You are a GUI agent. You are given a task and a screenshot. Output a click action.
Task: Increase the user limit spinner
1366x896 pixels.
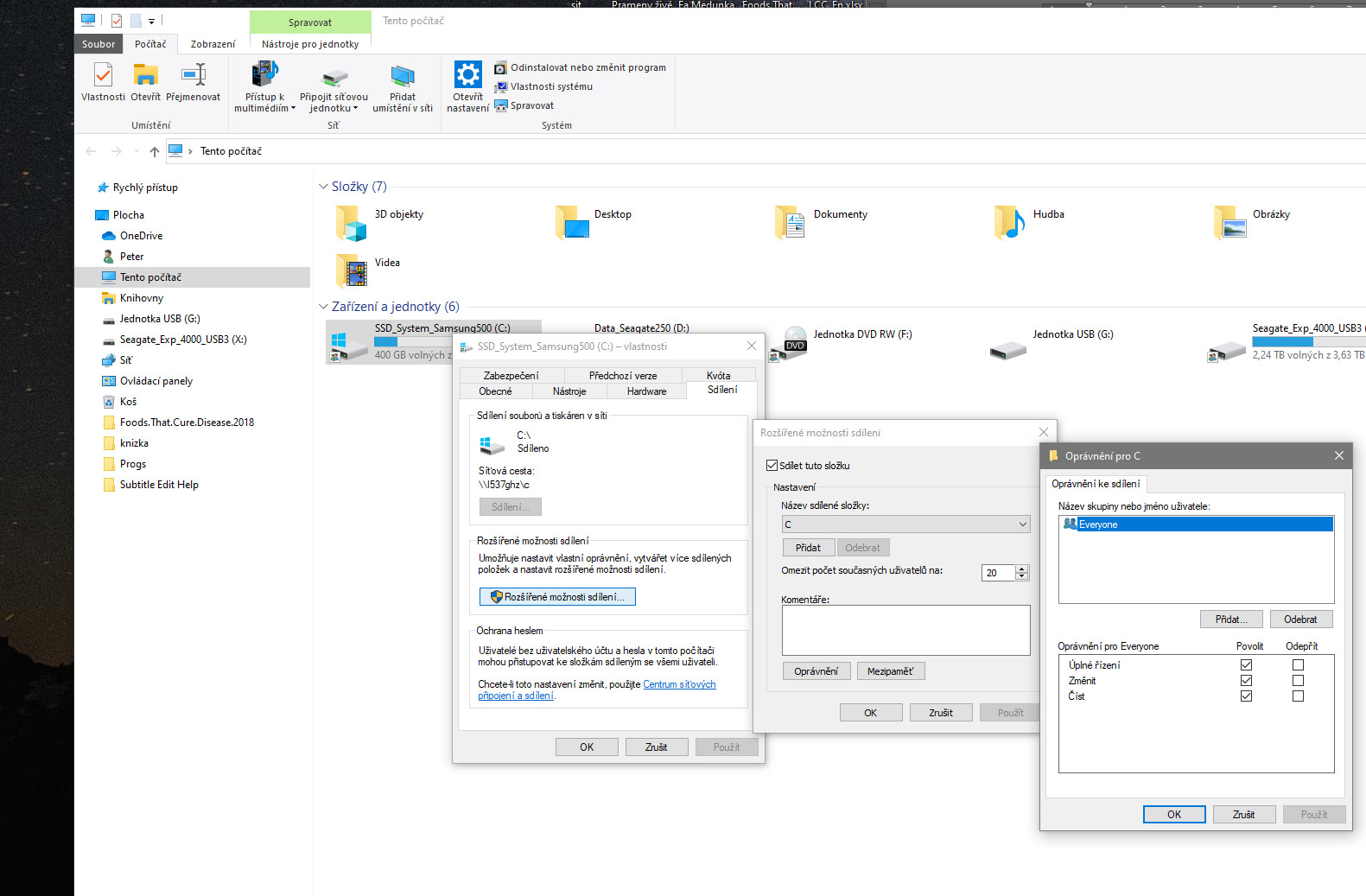pyautogui.click(x=1022, y=569)
